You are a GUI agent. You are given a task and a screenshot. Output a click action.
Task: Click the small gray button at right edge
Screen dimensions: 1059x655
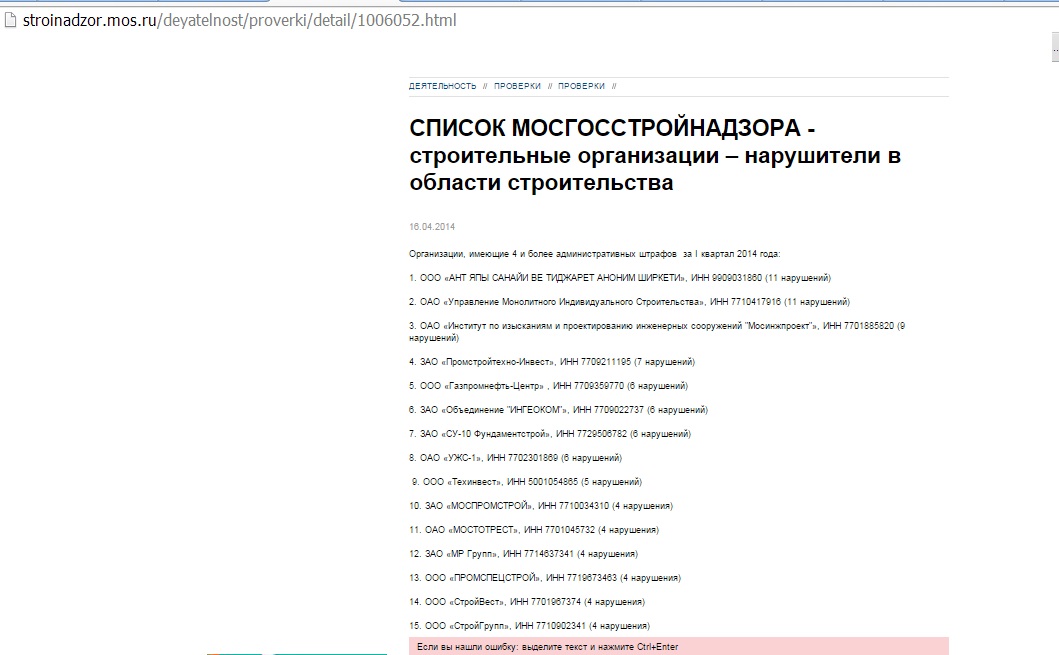tap(1054, 48)
